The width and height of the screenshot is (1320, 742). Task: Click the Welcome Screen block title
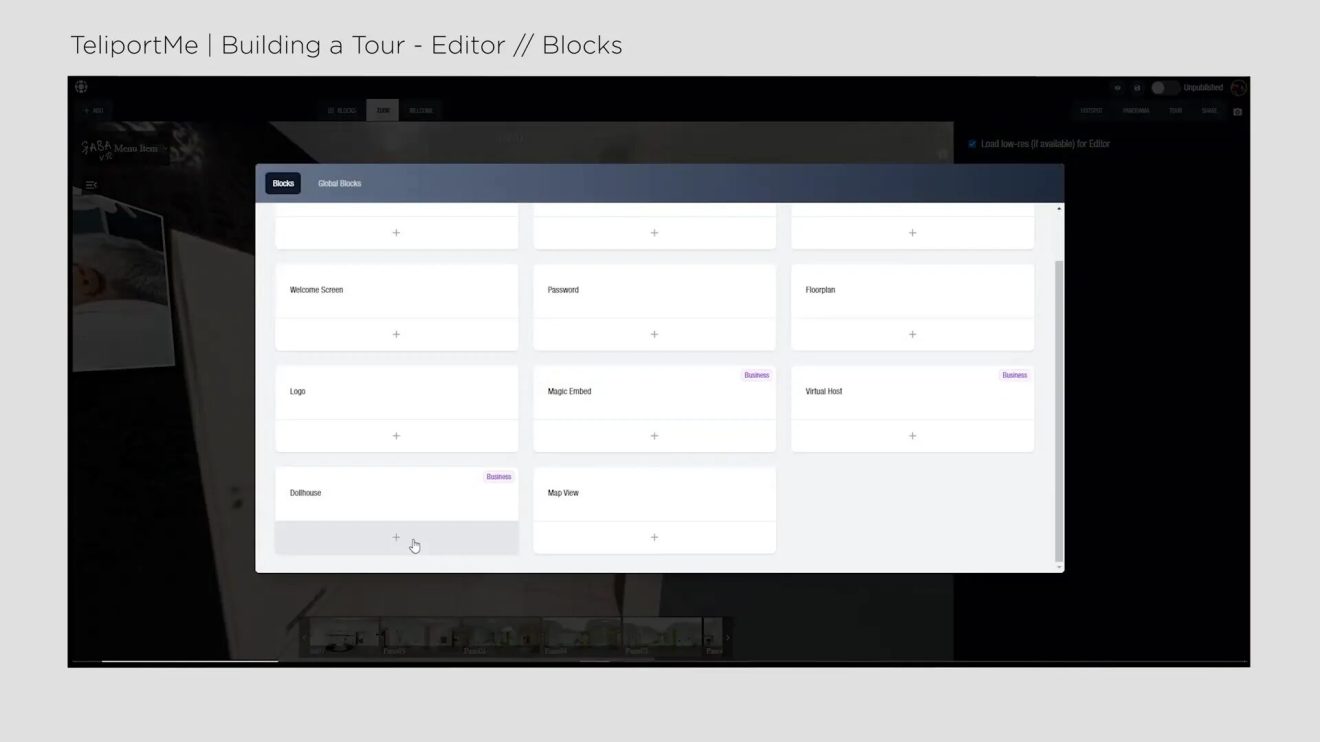pyautogui.click(x=316, y=290)
